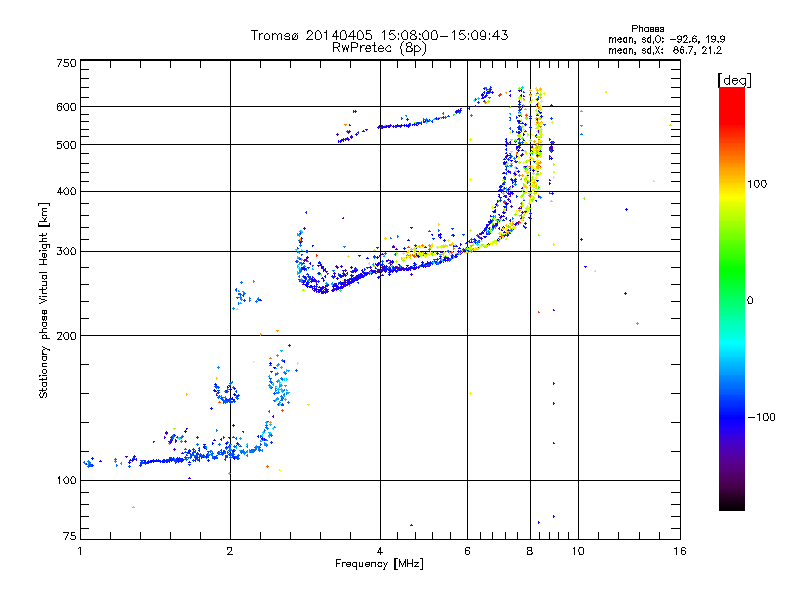This screenshot has height=600, width=800.
Task: Click the 200 height axis tick label
Action: click(x=66, y=336)
